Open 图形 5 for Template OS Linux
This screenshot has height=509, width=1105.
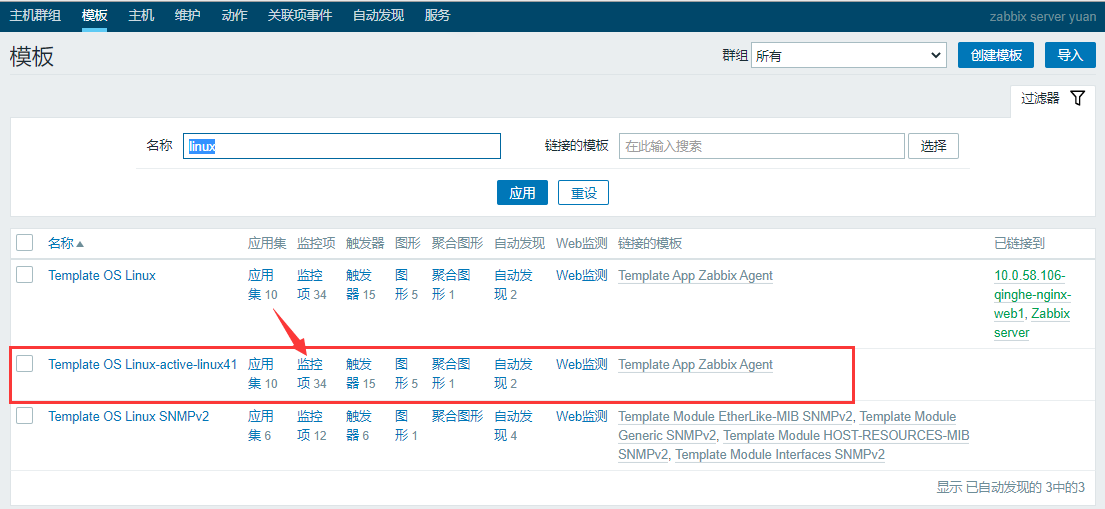coord(407,285)
